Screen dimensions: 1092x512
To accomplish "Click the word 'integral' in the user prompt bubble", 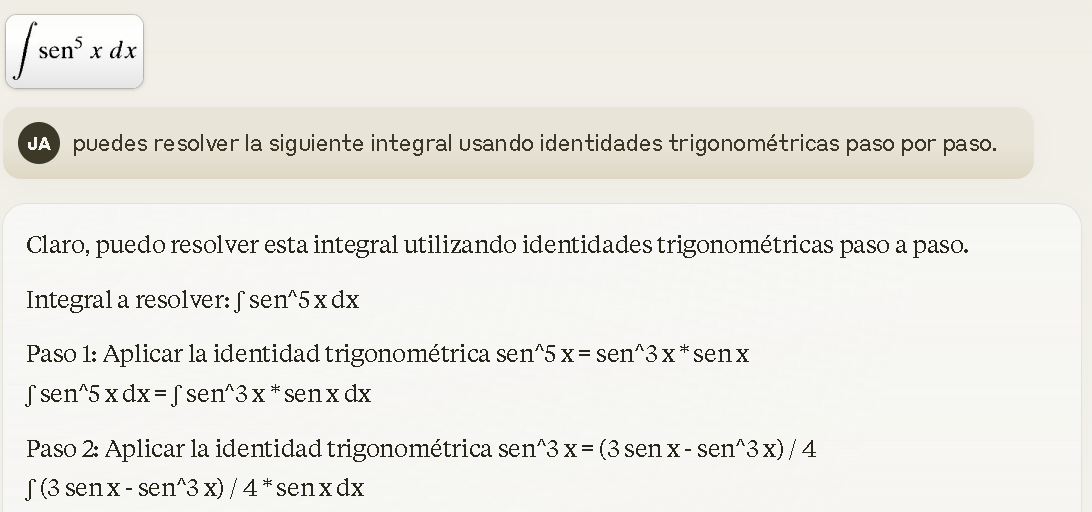I will pyautogui.click(x=411, y=143).
